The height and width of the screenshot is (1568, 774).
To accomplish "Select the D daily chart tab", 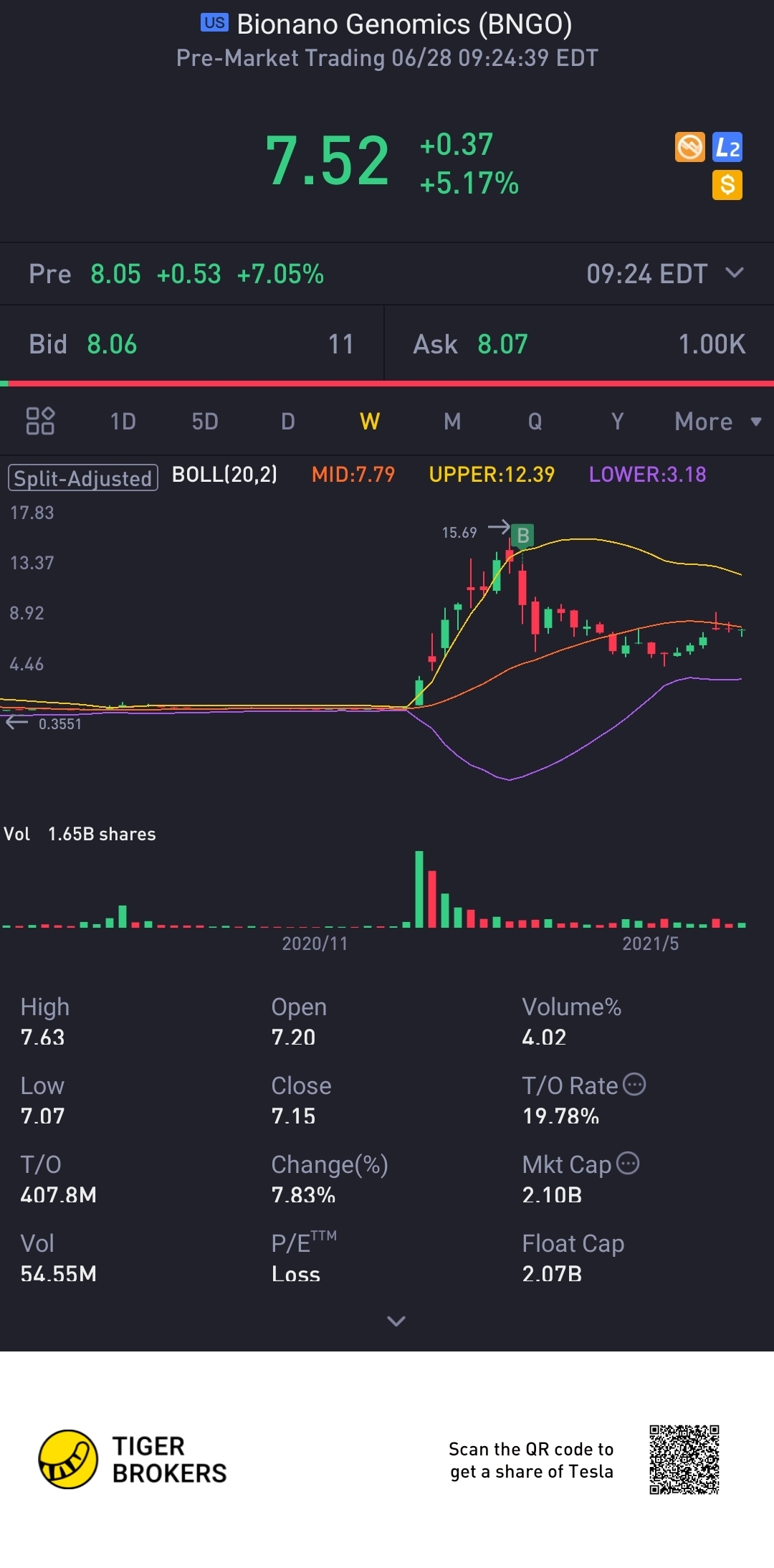I will (x=288, y=422).
